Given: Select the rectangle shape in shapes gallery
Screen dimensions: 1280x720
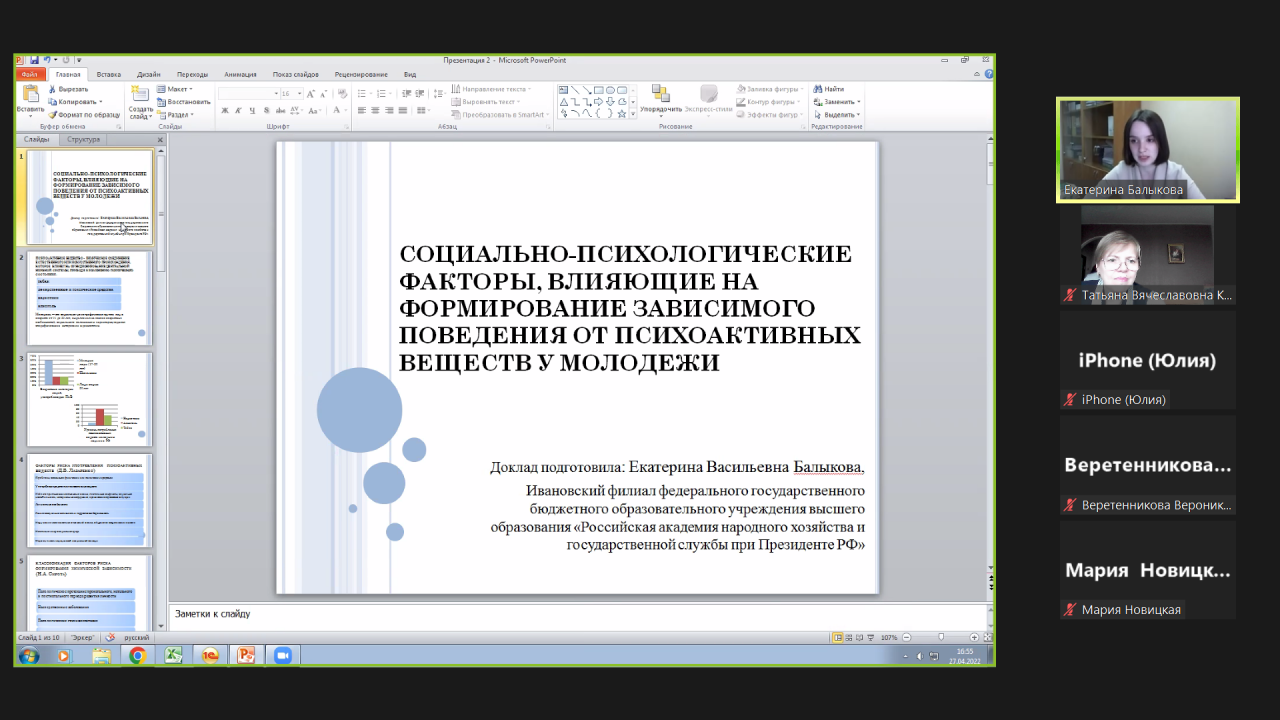Looking at the screenshot, I should click(x=598, y=89).
